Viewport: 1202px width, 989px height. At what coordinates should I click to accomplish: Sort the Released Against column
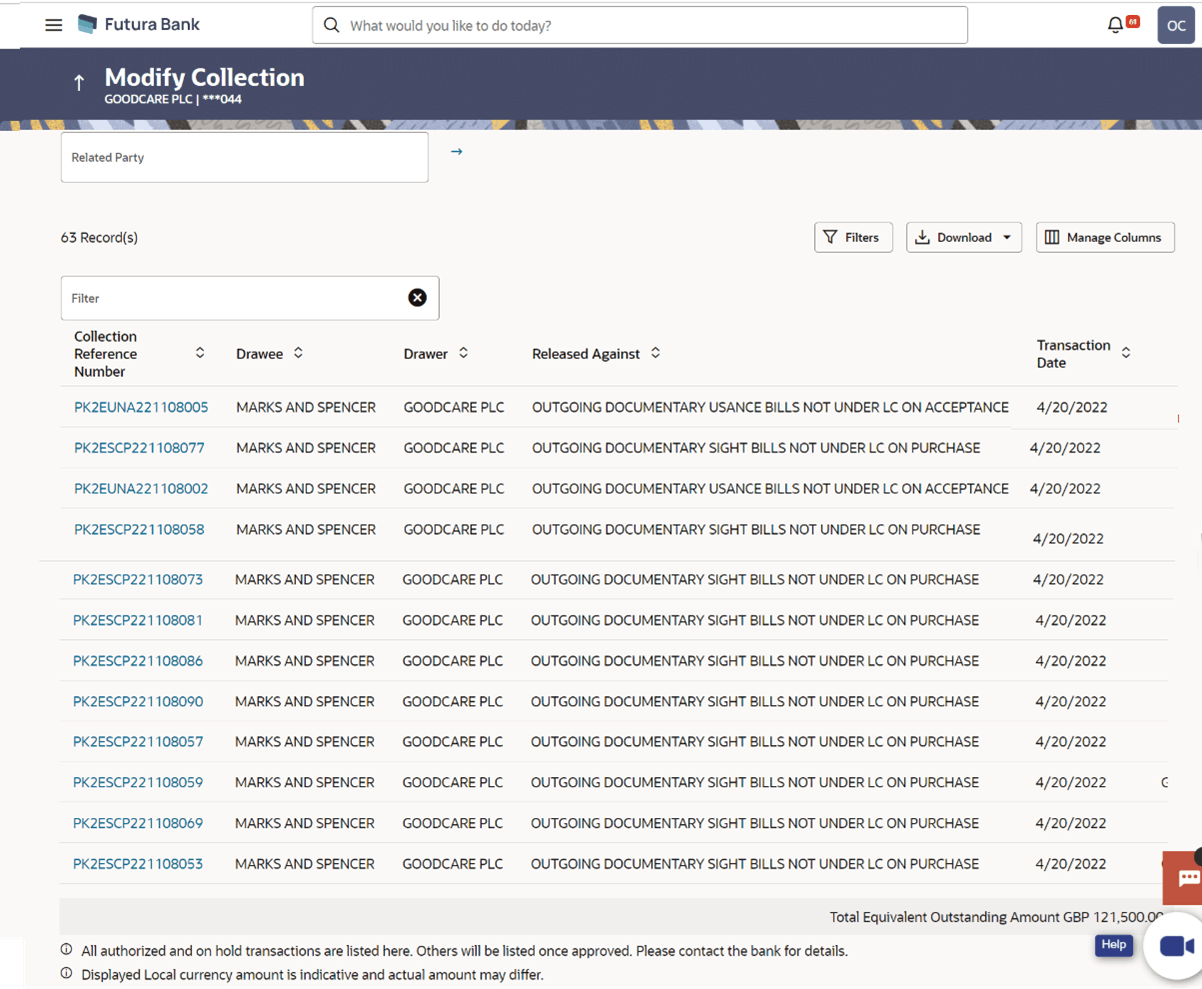tap(656, 353)
